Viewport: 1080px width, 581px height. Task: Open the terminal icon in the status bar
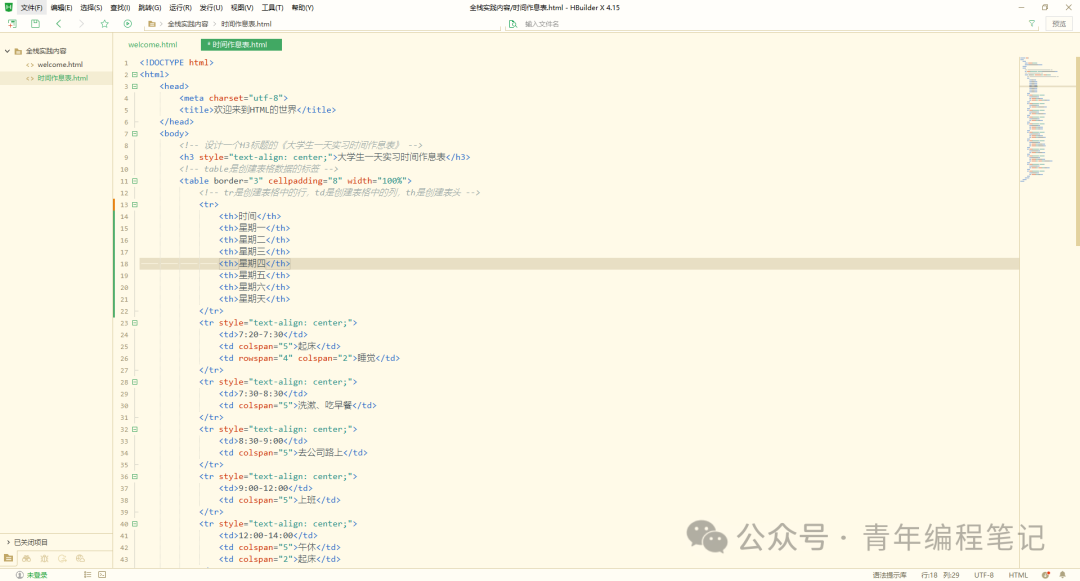tap(102, 574)
